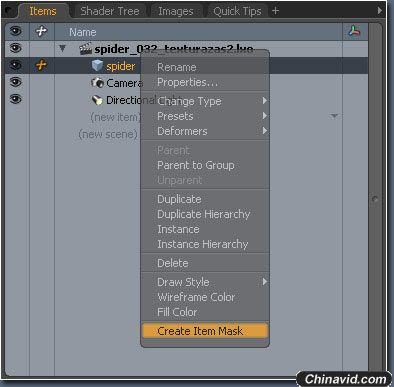
Task: Expand the Deformers submenu
Action: 205,131
